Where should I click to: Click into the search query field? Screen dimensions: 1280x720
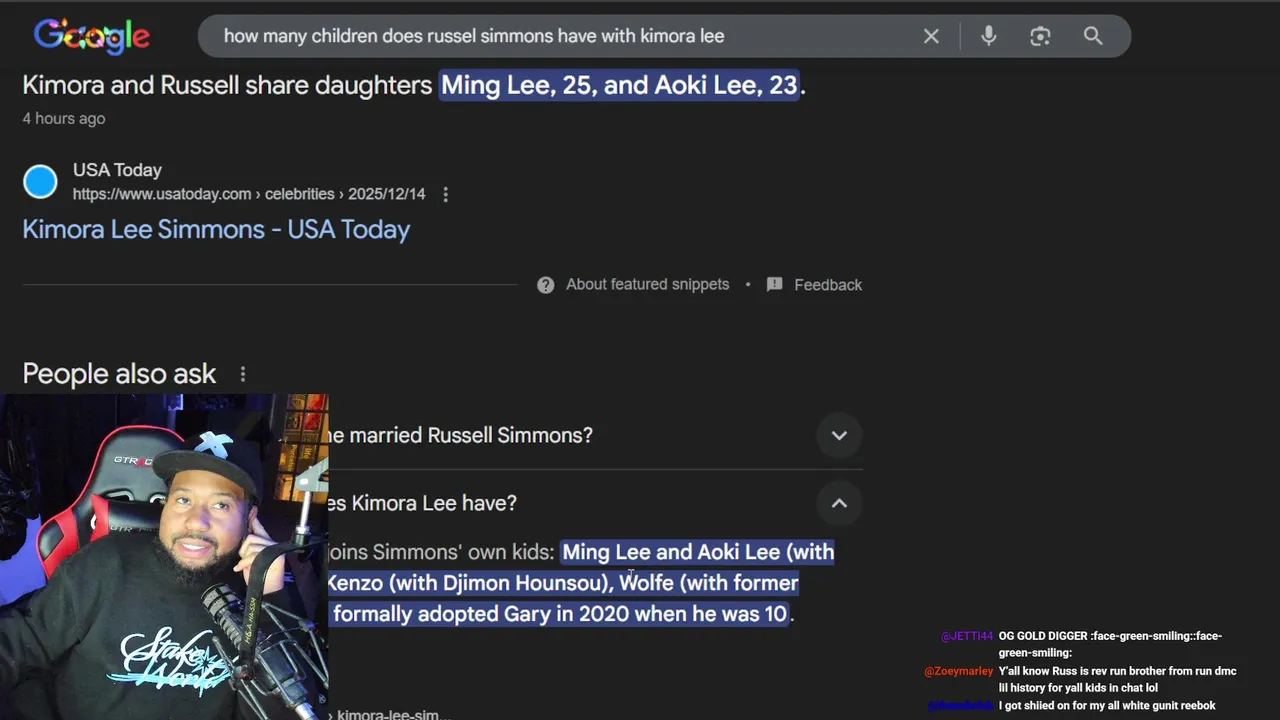point(560,36)
